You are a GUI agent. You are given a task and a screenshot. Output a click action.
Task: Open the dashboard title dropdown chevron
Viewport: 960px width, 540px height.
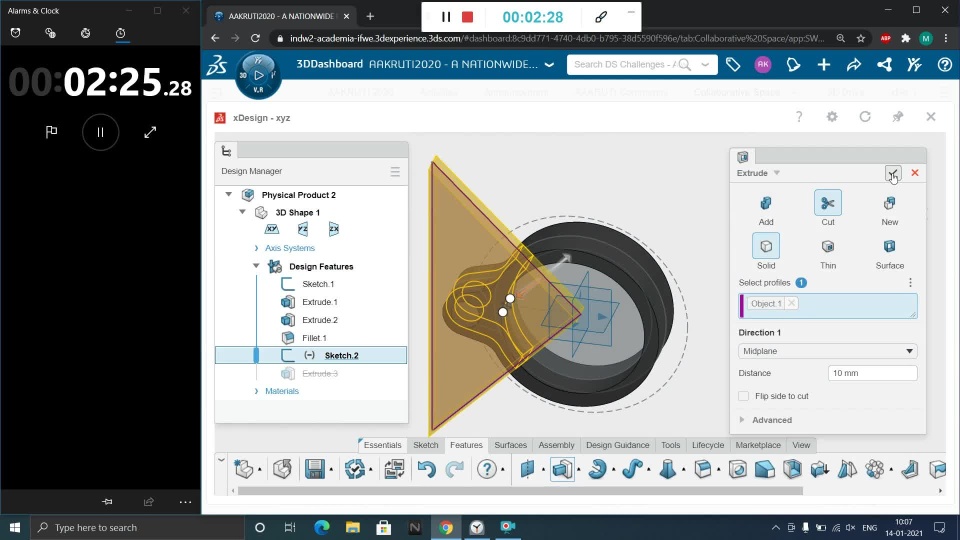tap(549, 64)
